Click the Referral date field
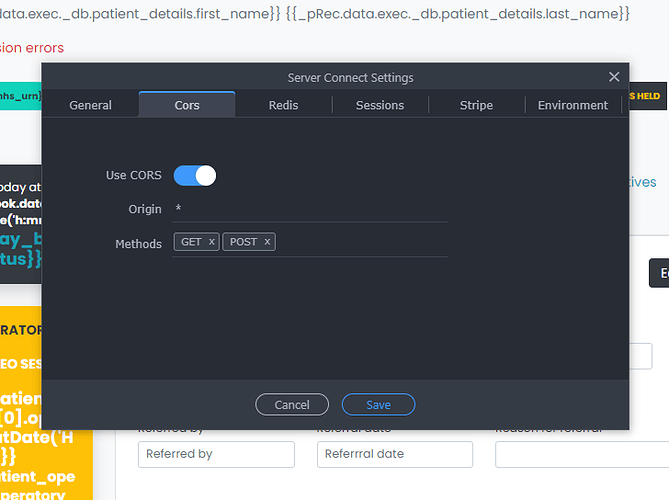 coord(394,454)
